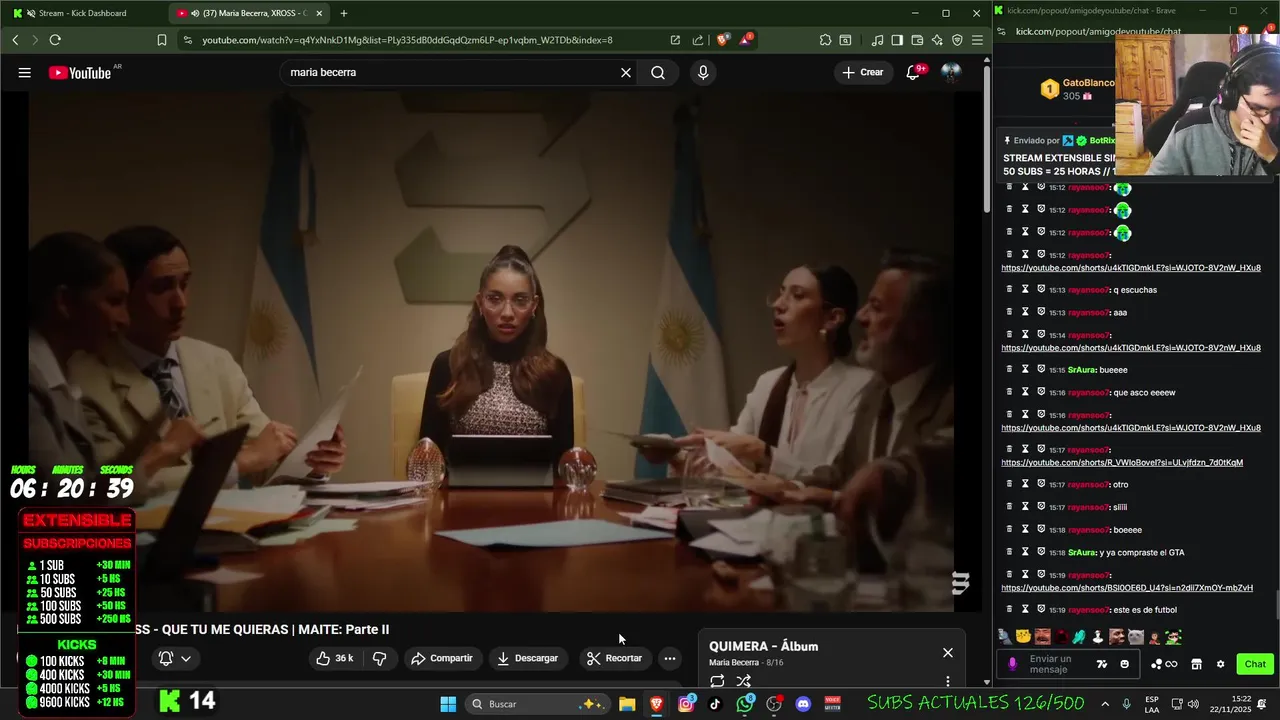Open more actions three-dot menu under video
Viewport: 1280px width, 720px height.
670,658
